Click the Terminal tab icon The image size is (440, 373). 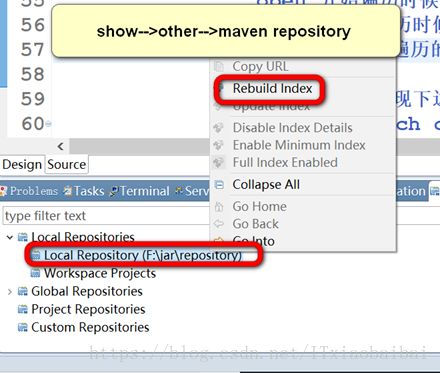tap(114, 191)
